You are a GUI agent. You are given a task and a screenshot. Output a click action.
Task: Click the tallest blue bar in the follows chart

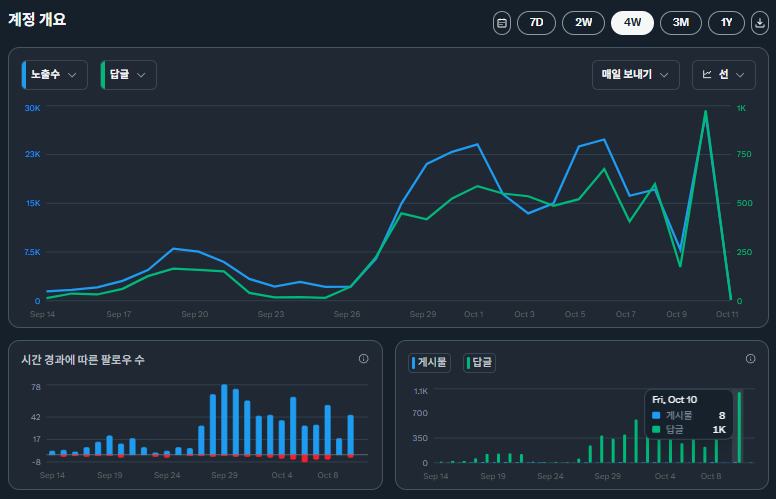coord(224,419)
